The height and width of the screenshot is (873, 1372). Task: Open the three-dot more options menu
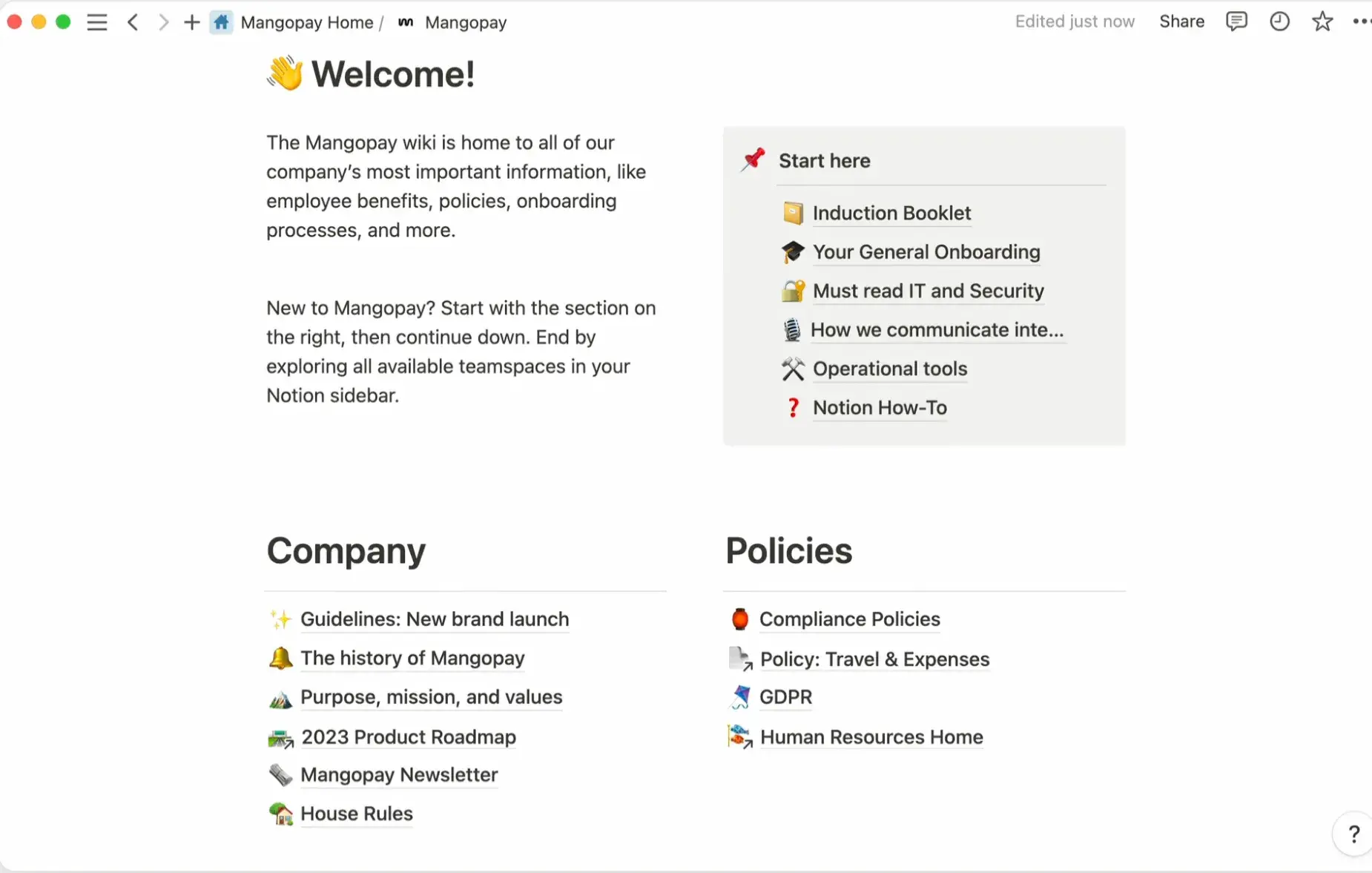1361,22
